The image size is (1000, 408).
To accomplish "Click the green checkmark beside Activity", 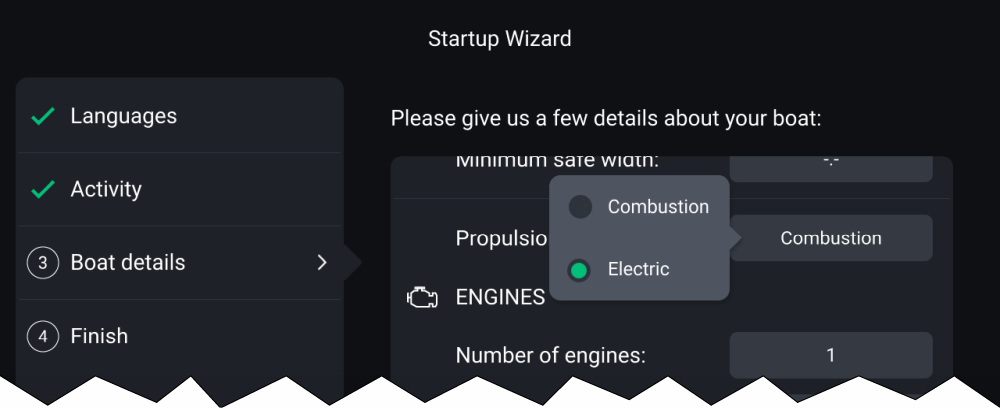I will [x=43, y=190].
